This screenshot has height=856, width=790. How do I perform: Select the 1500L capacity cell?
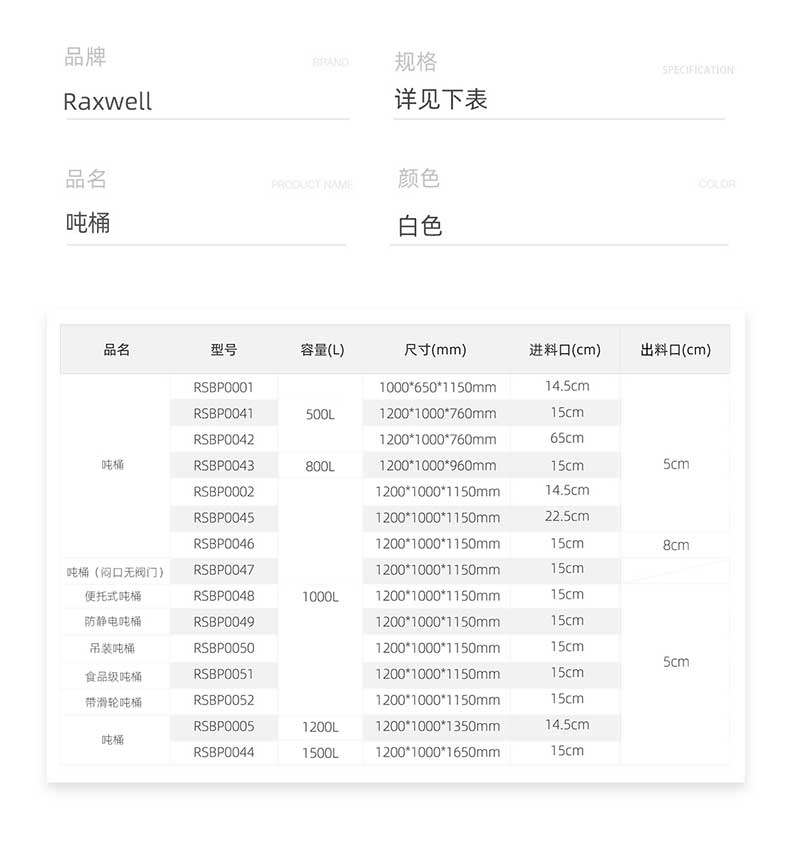coord(320,753)
